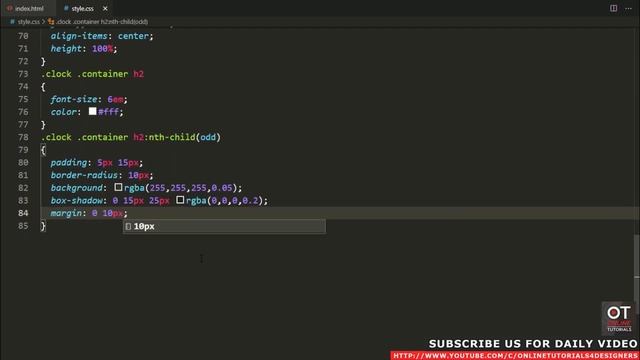640x360 pixels.
Task: Click line number 78 in the gutter
Action: [x=23, y=137]
